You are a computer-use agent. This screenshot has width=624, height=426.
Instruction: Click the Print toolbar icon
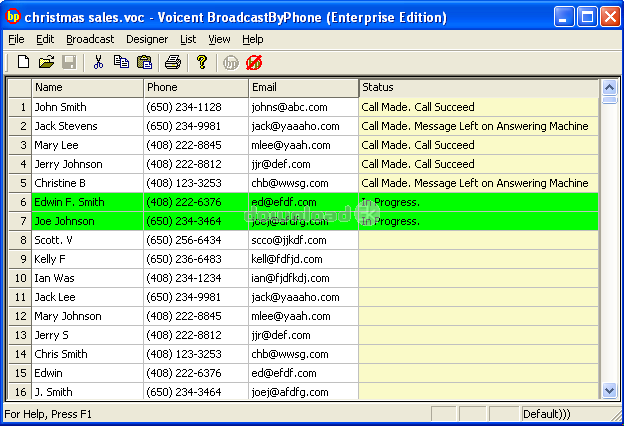173,62
